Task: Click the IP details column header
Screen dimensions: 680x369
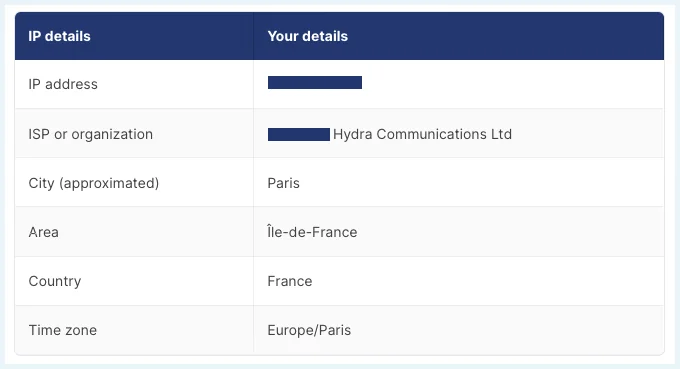Action: pyautogui.click(x=59, y=36)
